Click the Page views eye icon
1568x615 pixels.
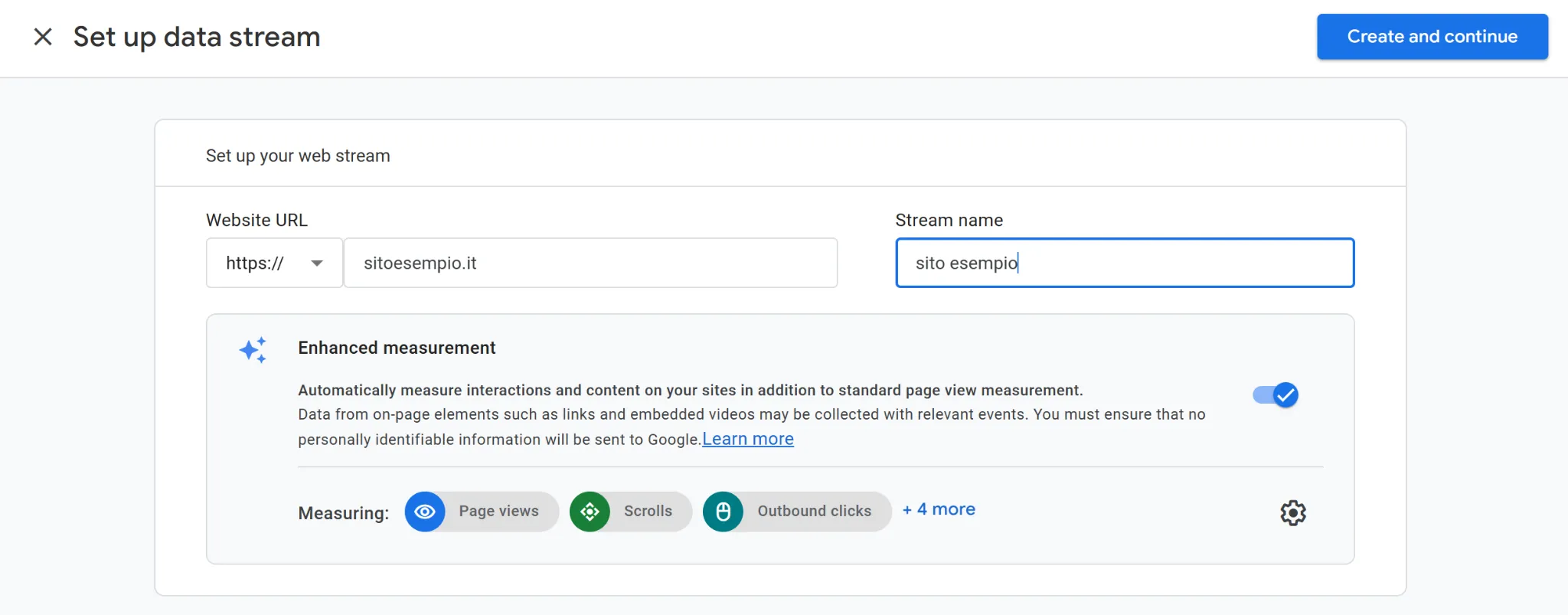point(425,512)
